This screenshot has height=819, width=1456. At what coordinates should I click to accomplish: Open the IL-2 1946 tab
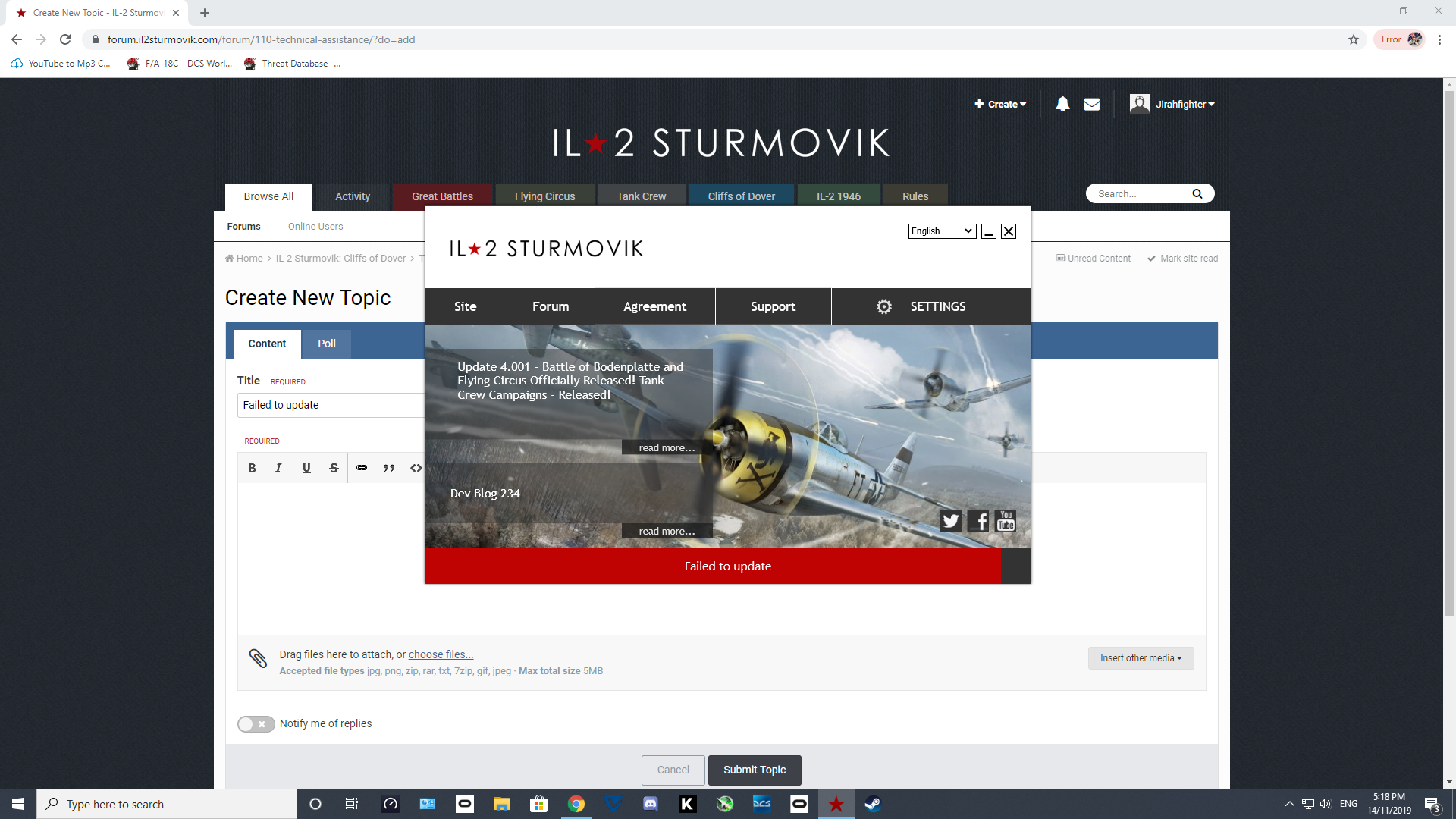point(838,196)
